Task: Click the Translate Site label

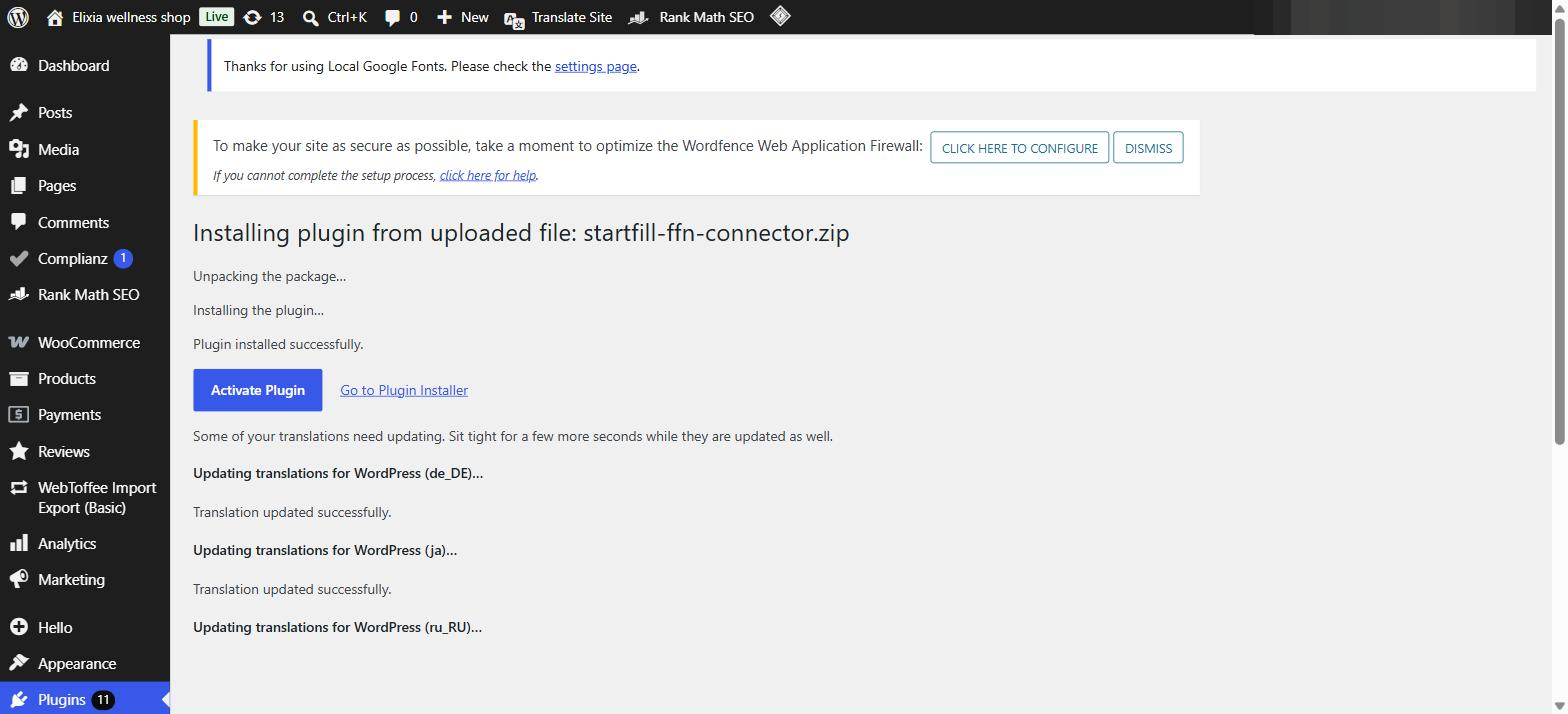Action: click(x=571, y=17)
